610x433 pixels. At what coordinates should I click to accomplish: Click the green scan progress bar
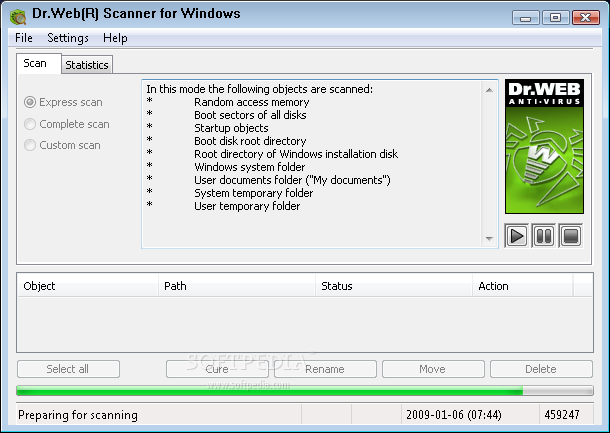click(x=270, y=391)
